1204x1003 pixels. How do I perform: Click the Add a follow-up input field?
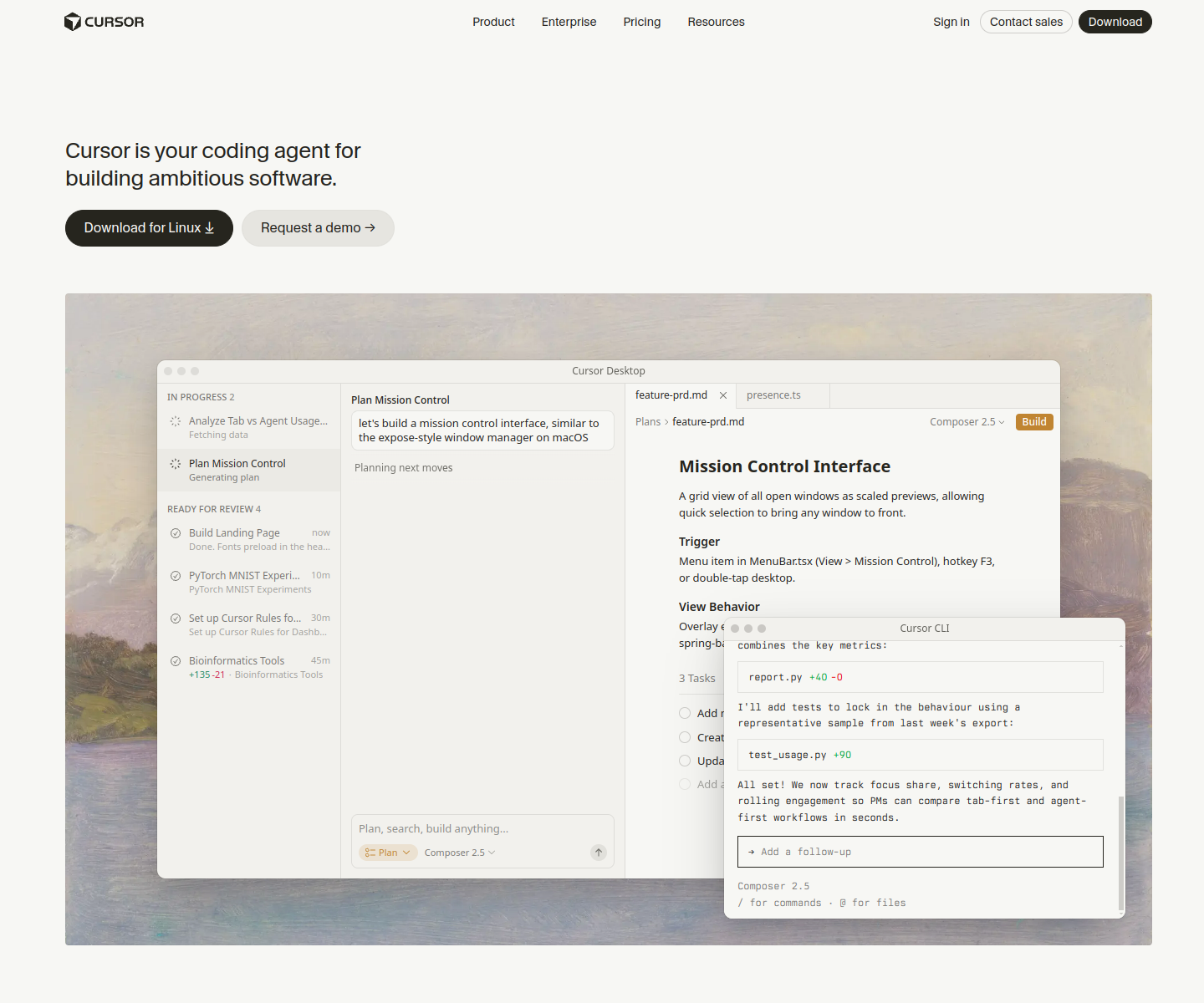click(x=921, y=852)
